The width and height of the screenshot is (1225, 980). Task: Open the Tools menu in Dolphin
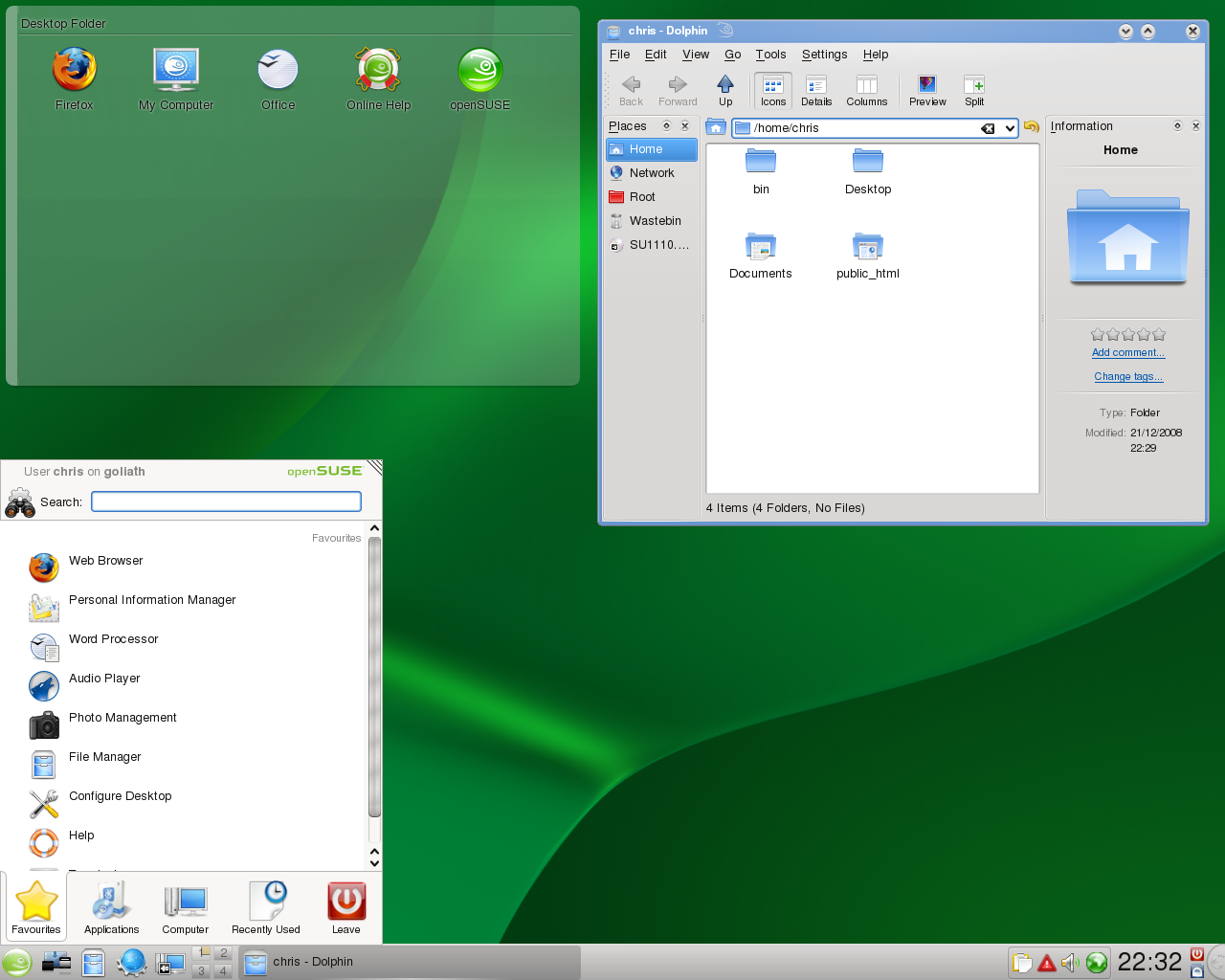tap(770, 55)
